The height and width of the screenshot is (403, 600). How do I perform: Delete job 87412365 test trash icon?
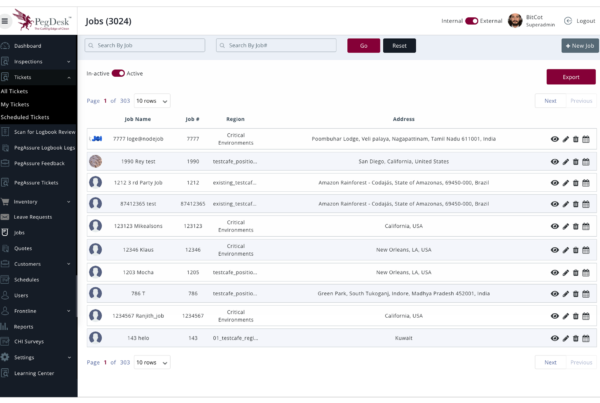(576, 204)
